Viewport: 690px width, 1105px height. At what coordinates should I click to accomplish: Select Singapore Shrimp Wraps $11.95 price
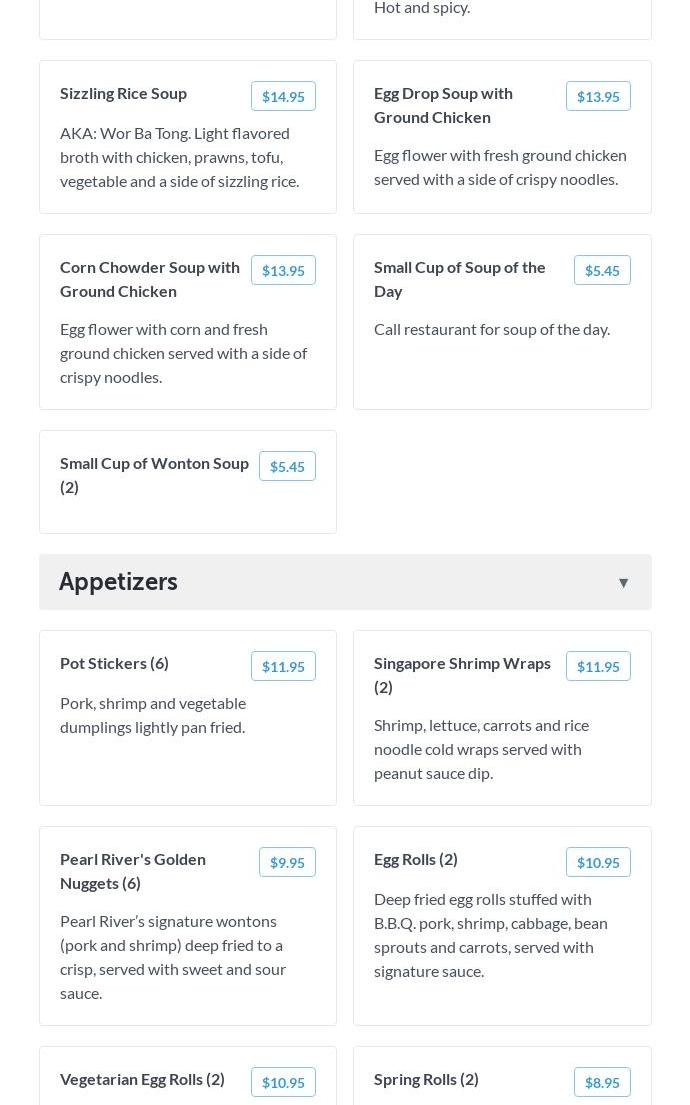pos(598,667)
